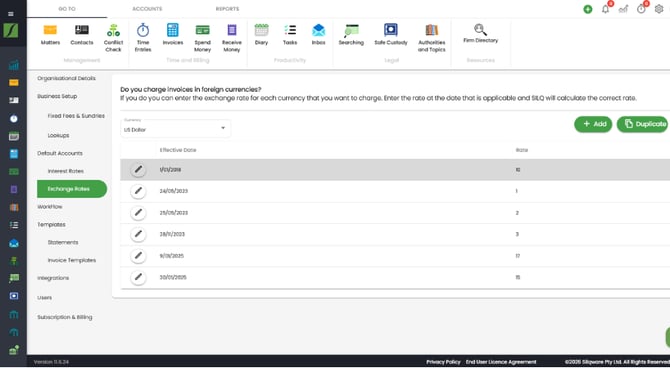The width and height of the screenshot is (670, 368).
Task: Launch Conflict Check from the ribbon
Action: [x=113, y=38]
